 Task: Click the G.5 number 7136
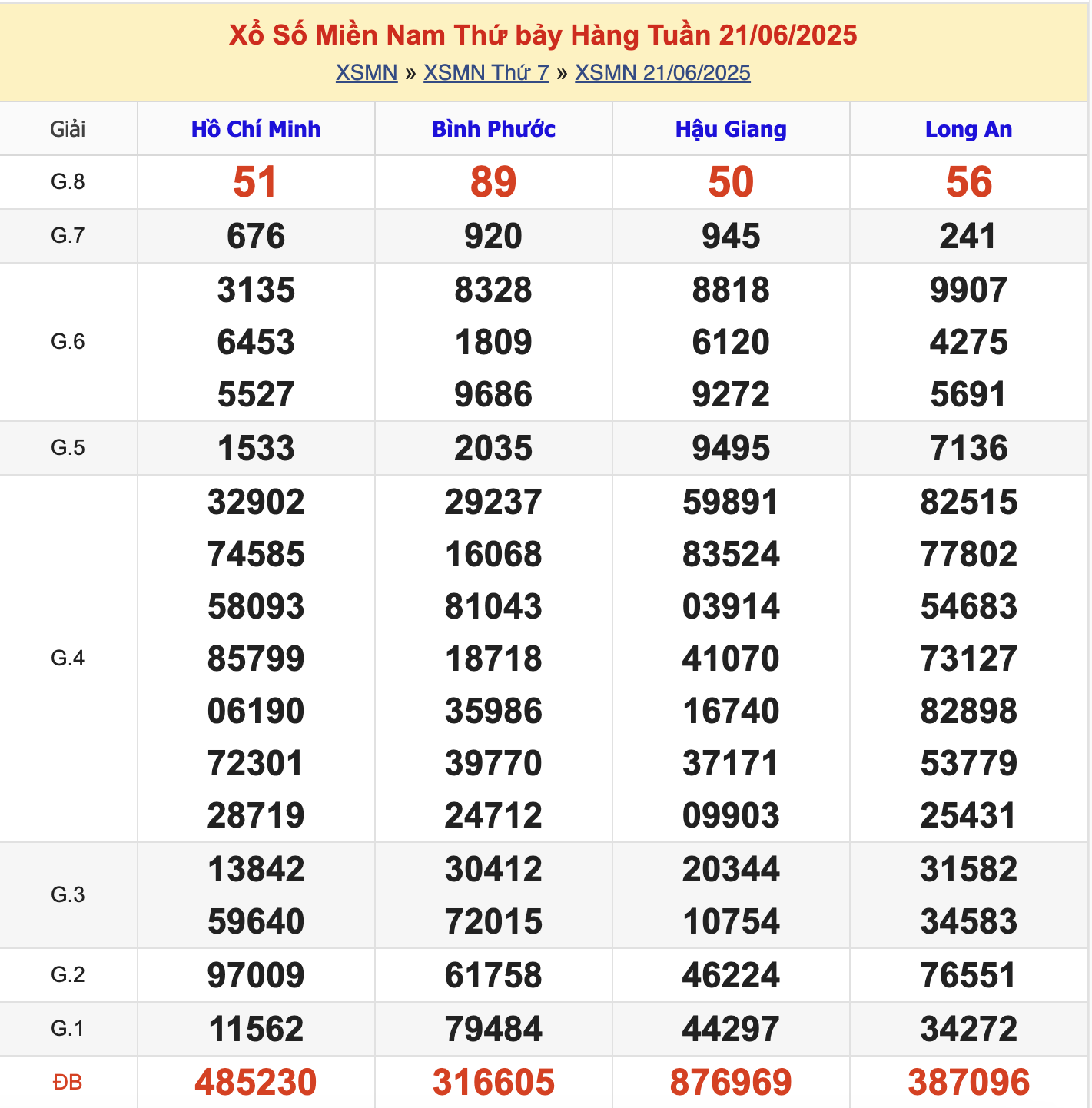coord(968,449)
